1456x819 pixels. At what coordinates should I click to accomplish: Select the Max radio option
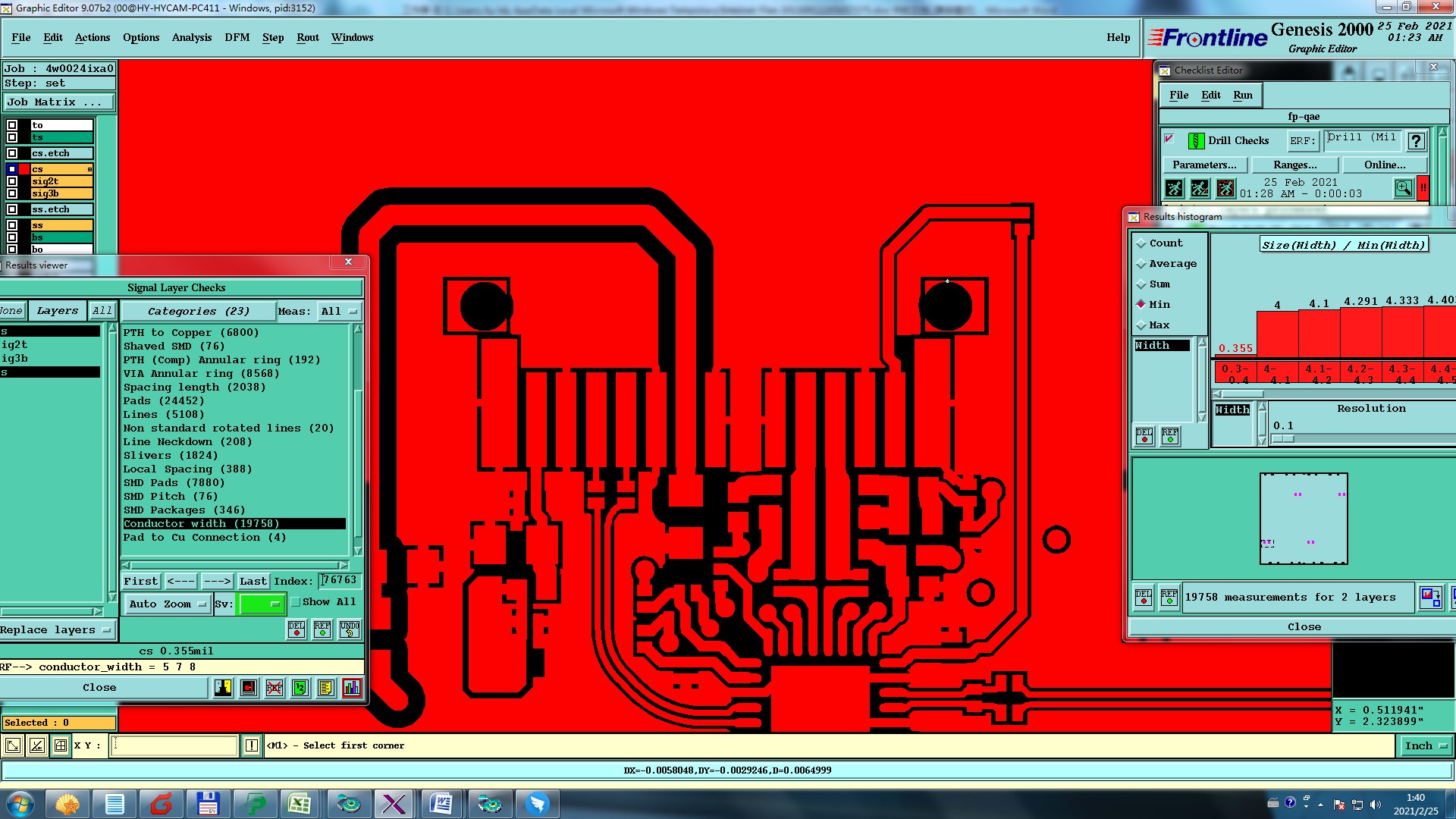pyautogui.click(x=1141, y=325)
